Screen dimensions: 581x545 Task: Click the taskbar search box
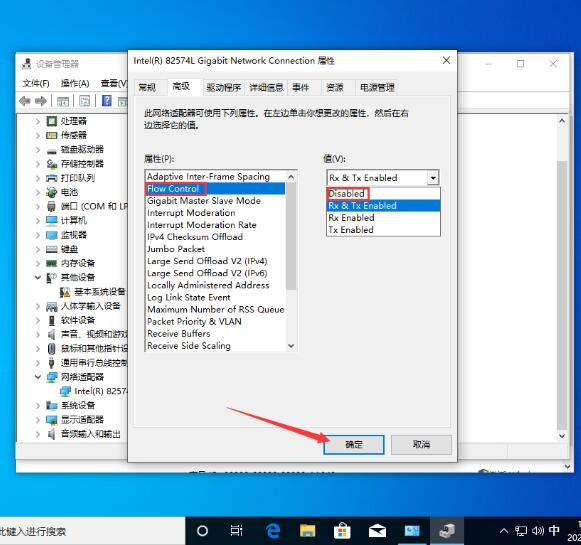pyautogui.click(x=92, y=531)
